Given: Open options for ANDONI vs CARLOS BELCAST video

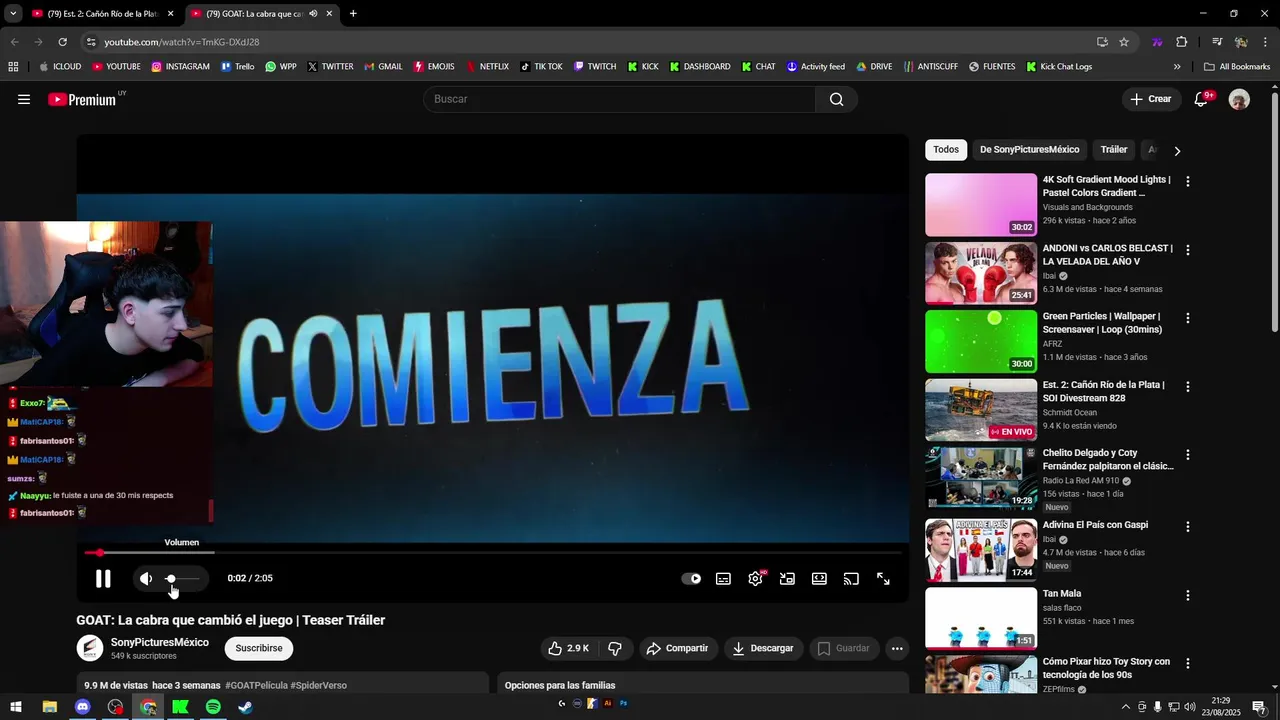Looking at the screenshot, I should pos(1188,250).
